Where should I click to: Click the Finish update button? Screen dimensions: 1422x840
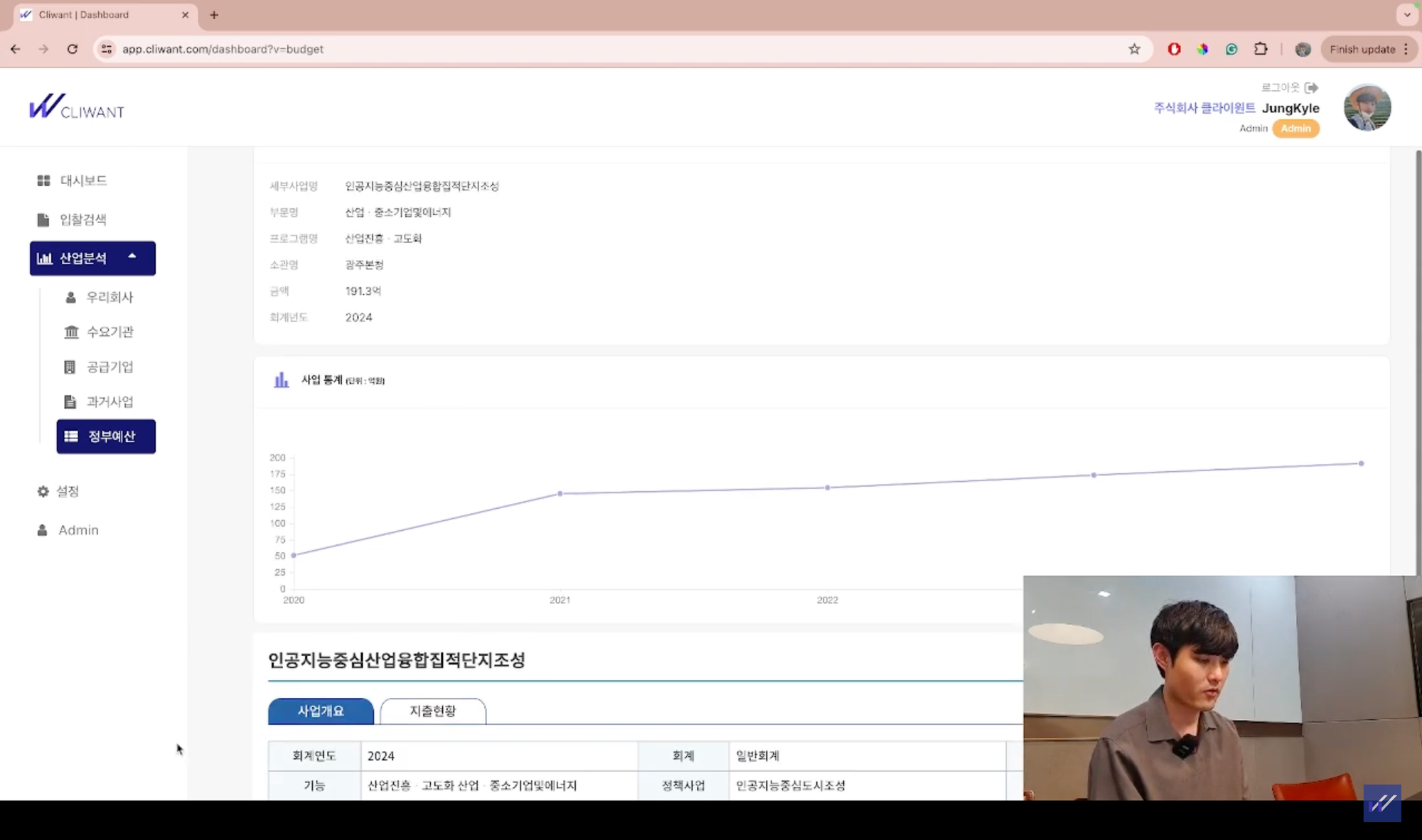coord(1362,49)
